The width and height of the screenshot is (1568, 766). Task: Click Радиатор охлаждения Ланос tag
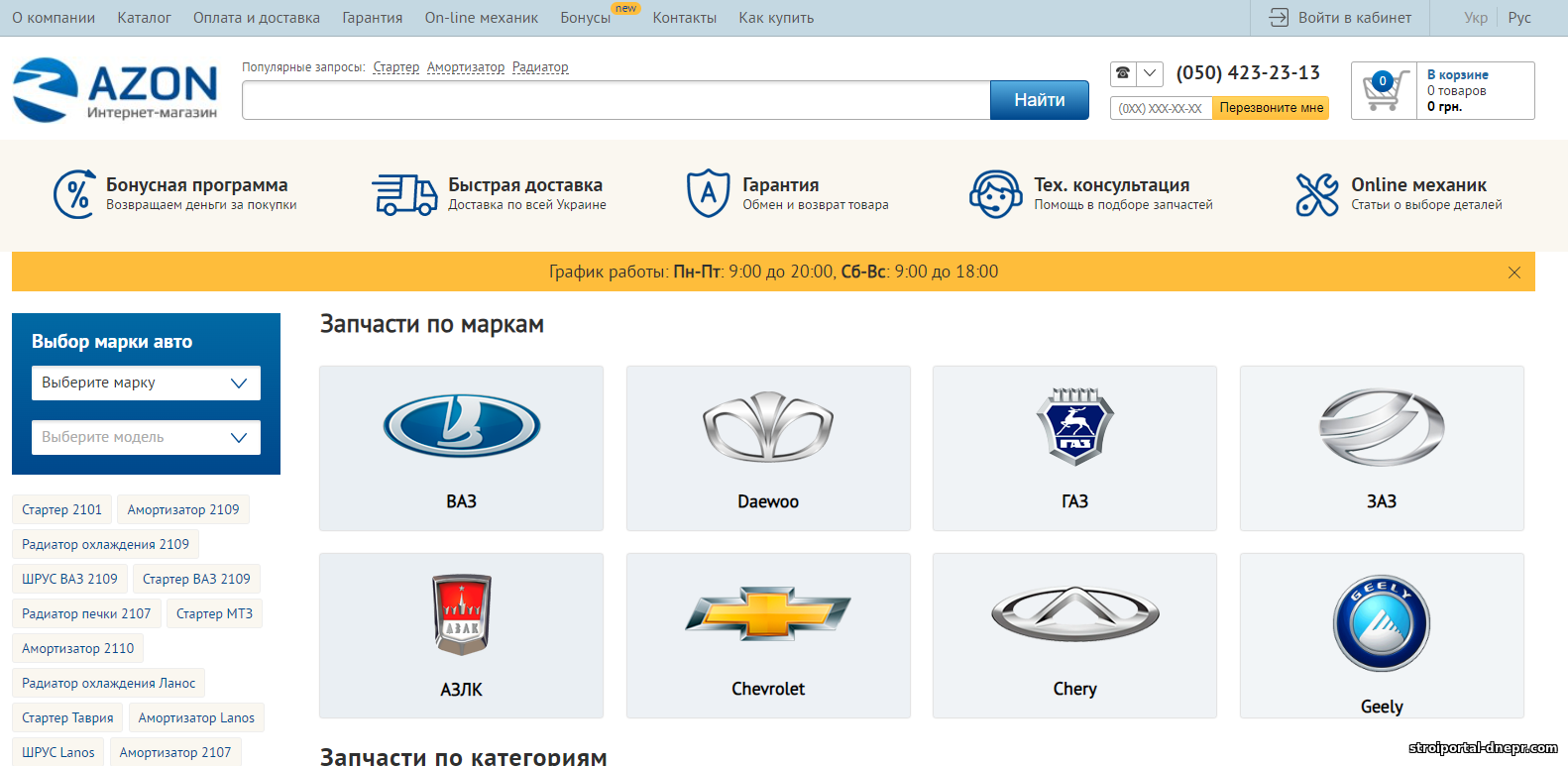coord(109,683)
